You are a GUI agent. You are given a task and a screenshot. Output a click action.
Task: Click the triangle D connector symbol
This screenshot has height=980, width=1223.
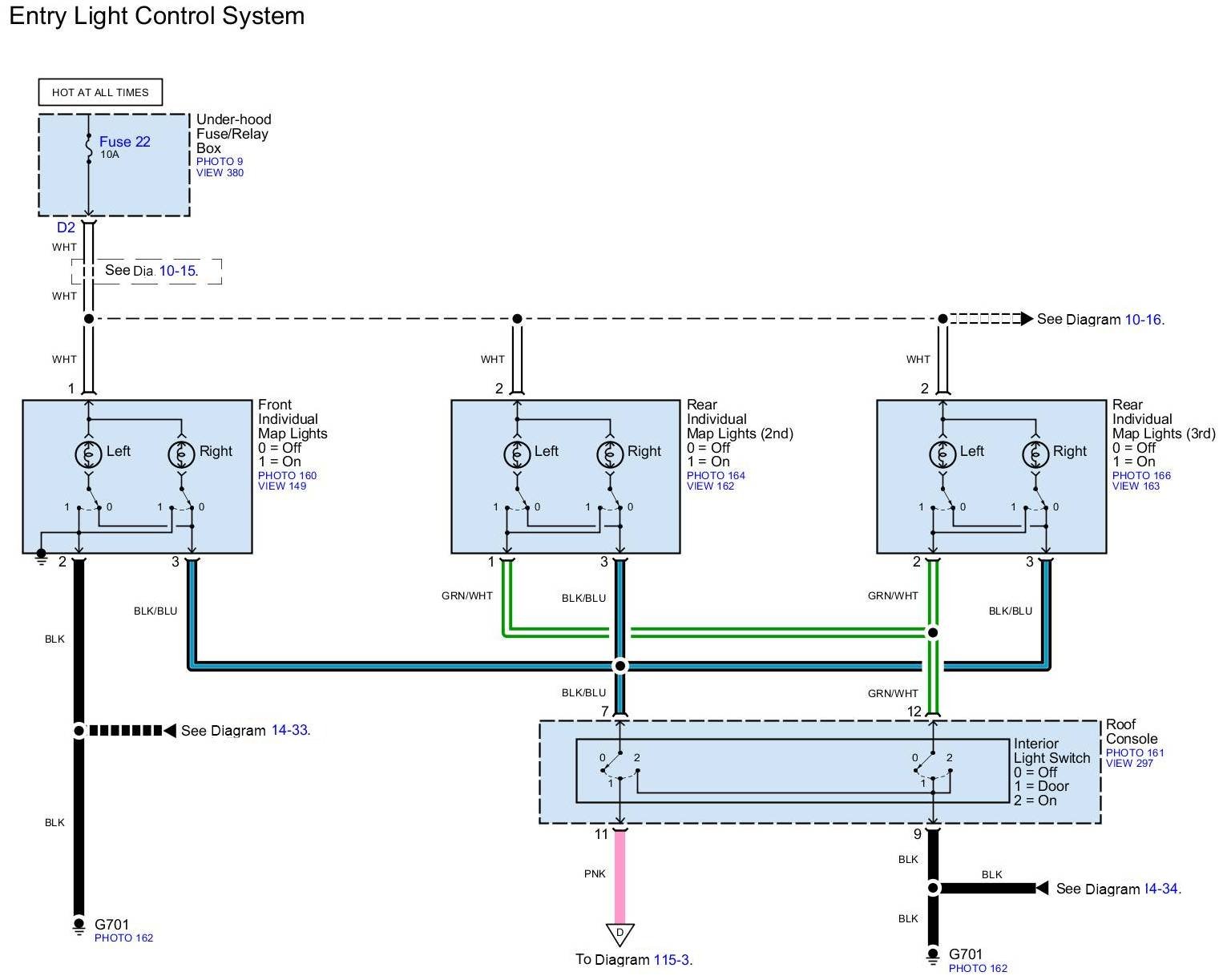(x=620, y=934)
